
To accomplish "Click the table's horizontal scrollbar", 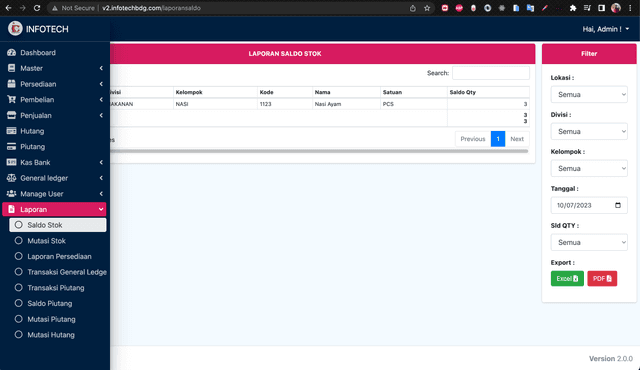I will (x=319, y=151).
